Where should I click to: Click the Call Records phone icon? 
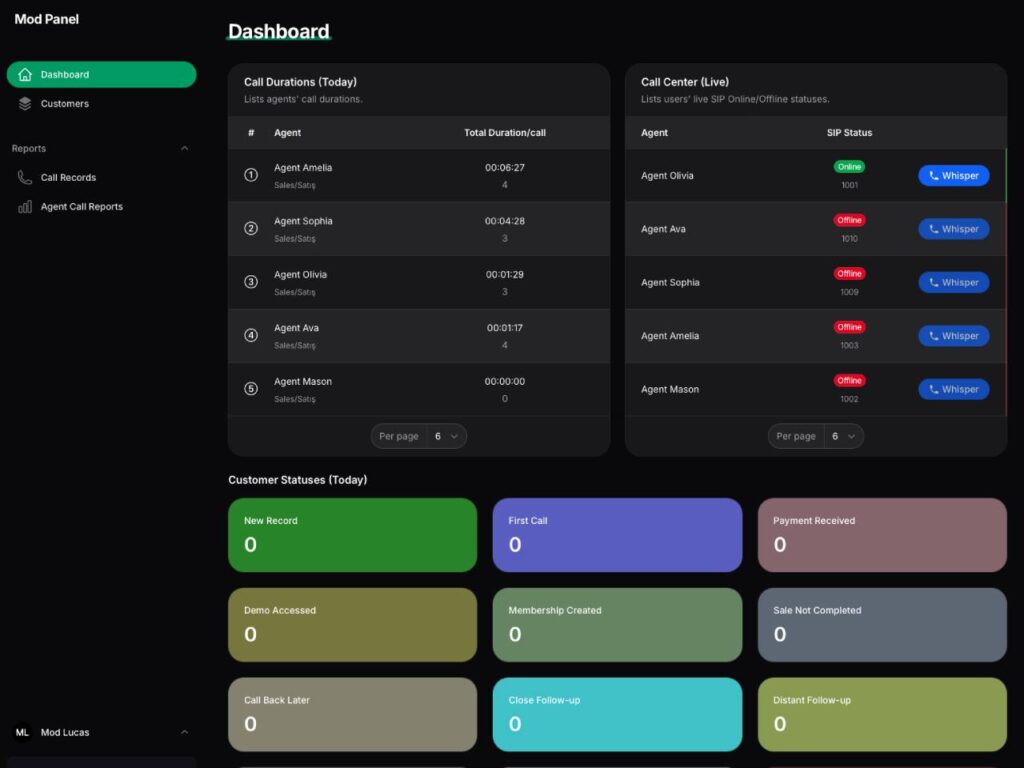coord(25,178)
